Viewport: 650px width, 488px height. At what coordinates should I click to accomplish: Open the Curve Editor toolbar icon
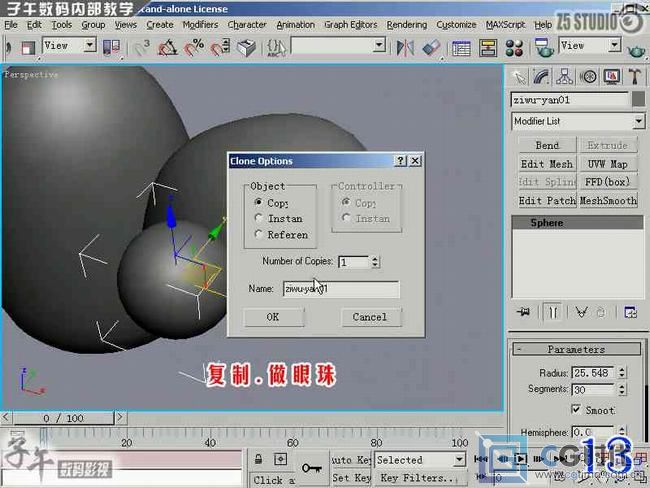tap(461, 48)
